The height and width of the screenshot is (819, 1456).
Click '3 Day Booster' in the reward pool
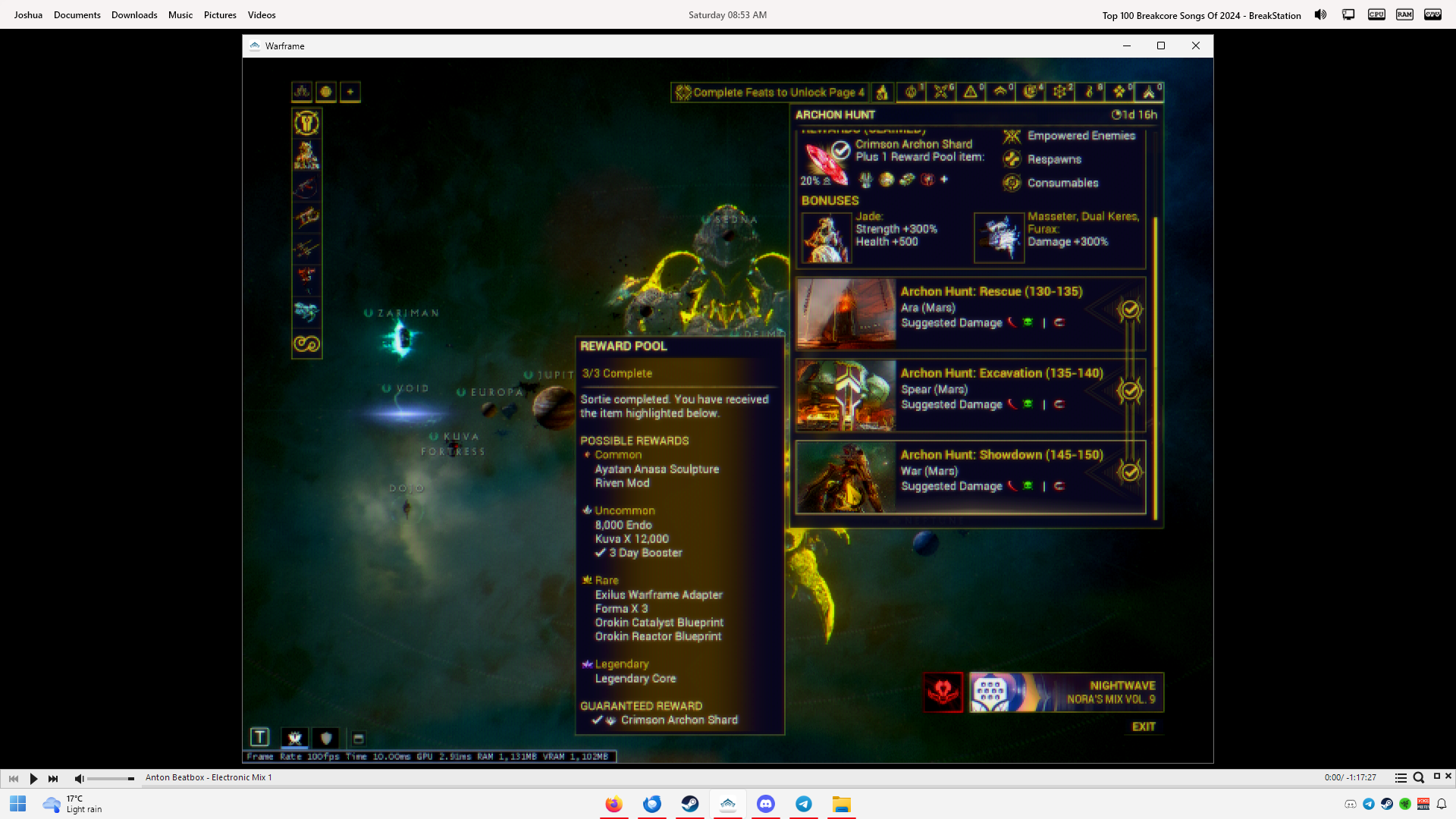point(645,553)
